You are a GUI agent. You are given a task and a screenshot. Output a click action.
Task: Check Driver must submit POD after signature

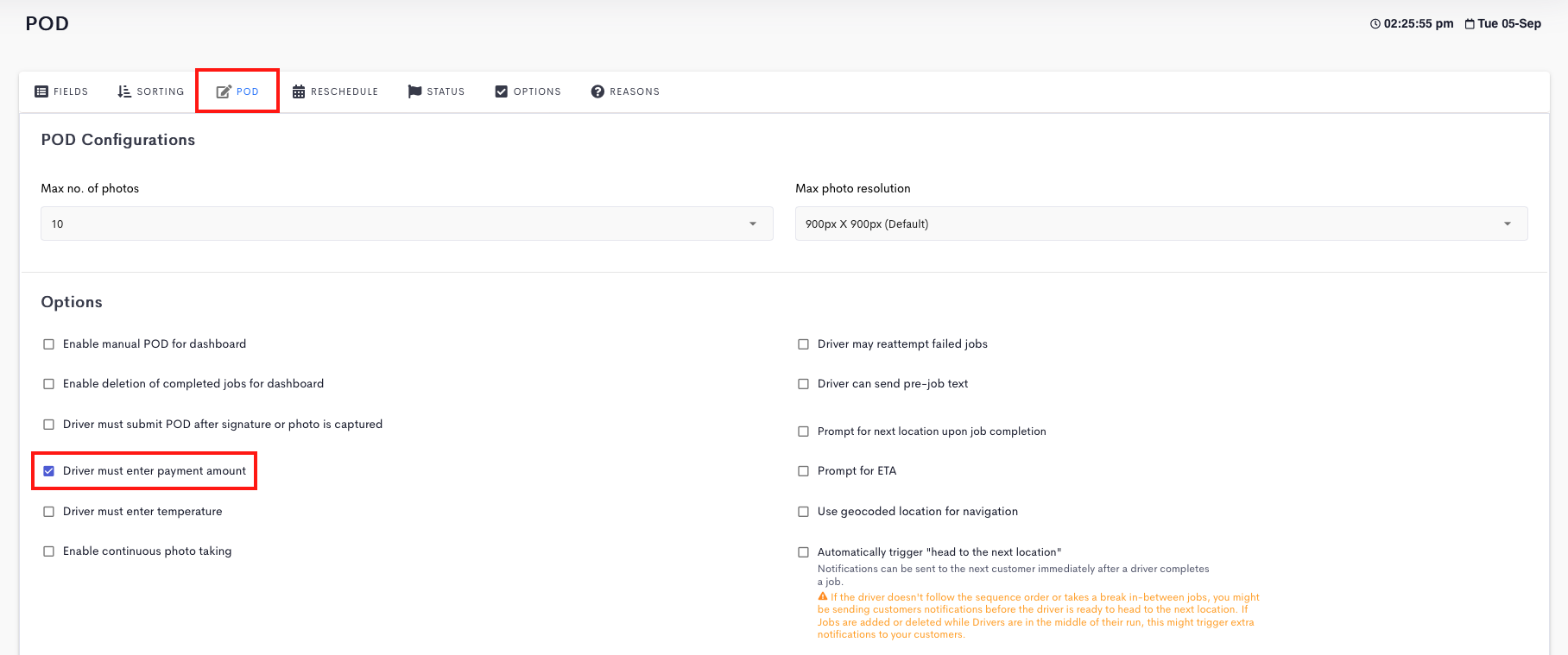click(49, 425)
